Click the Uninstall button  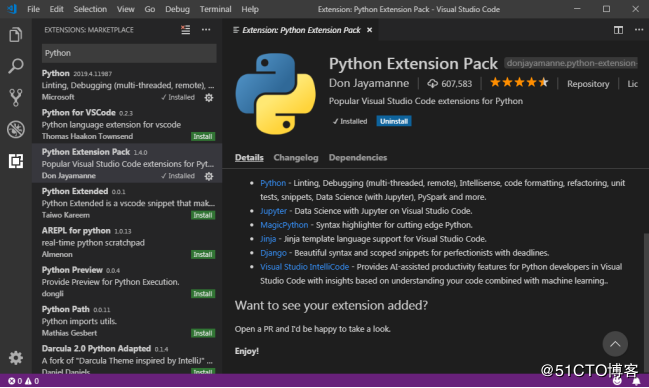point(394,121)
